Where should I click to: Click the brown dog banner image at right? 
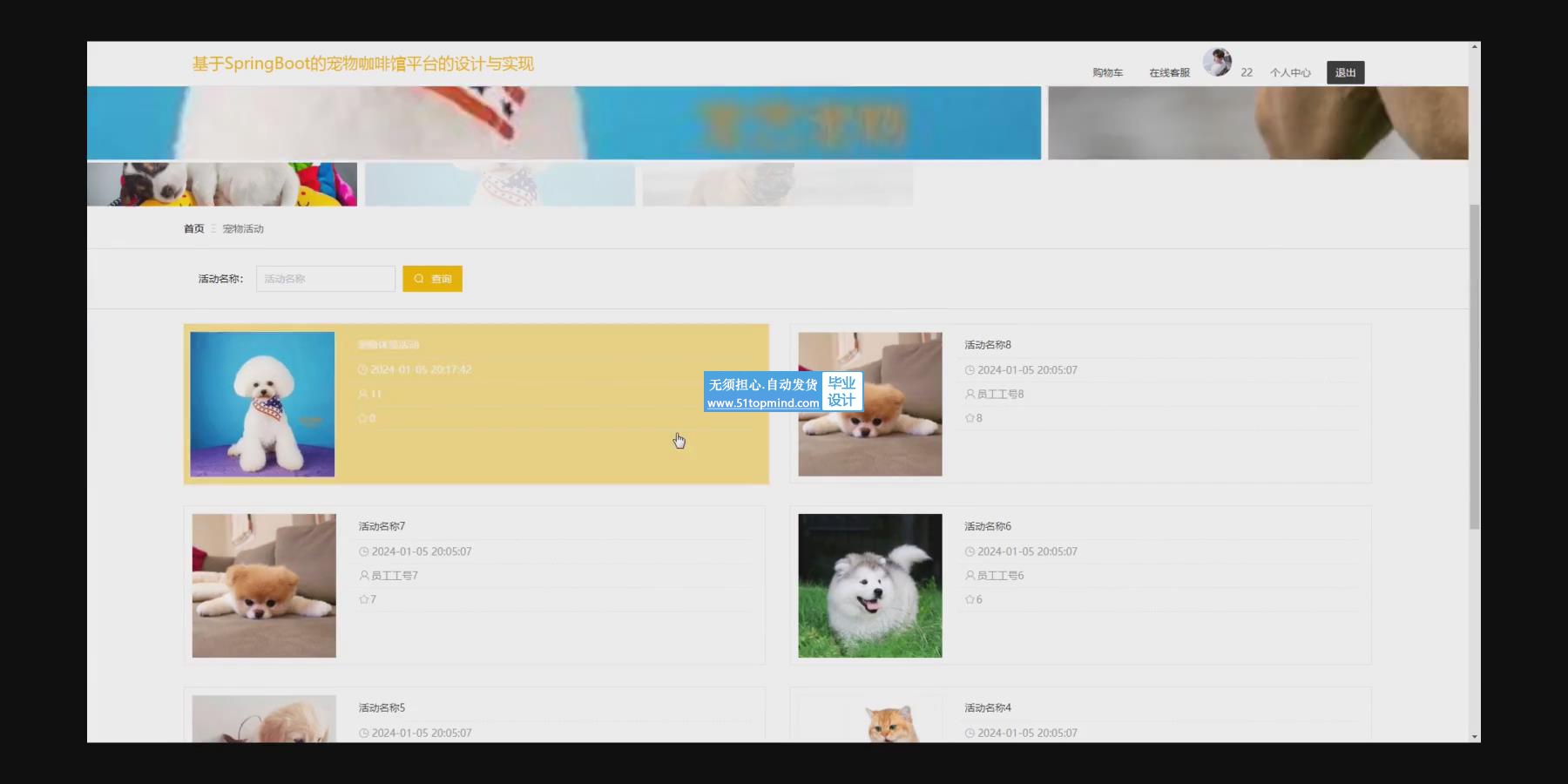click(x=1258, y=123)
